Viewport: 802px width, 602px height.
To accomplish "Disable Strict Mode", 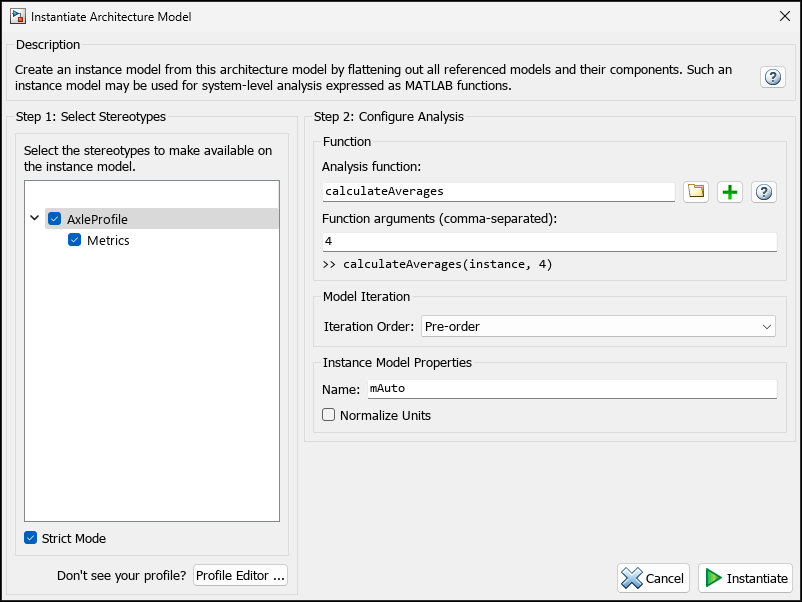I will point(31,538).
